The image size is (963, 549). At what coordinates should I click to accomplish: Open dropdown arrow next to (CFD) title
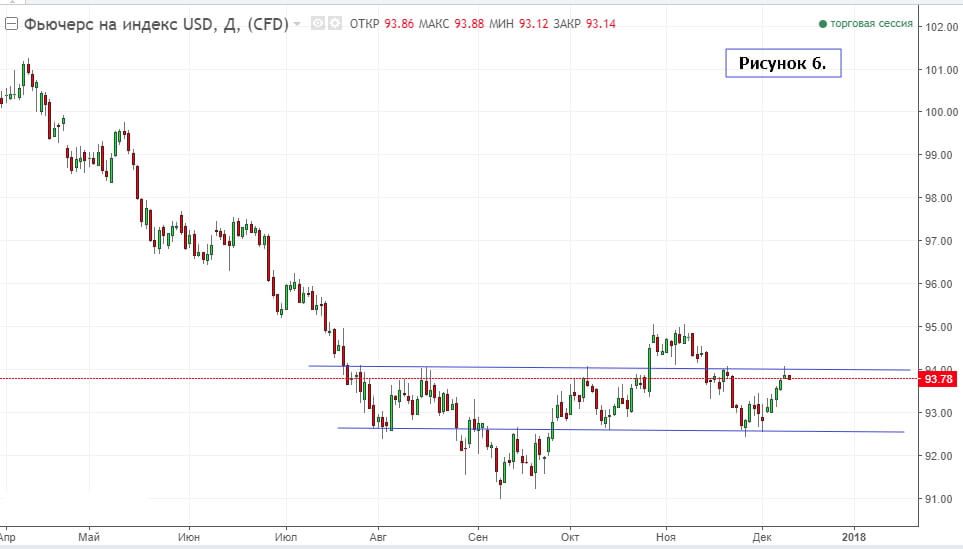pyautogui.click(x=296, y=23)
